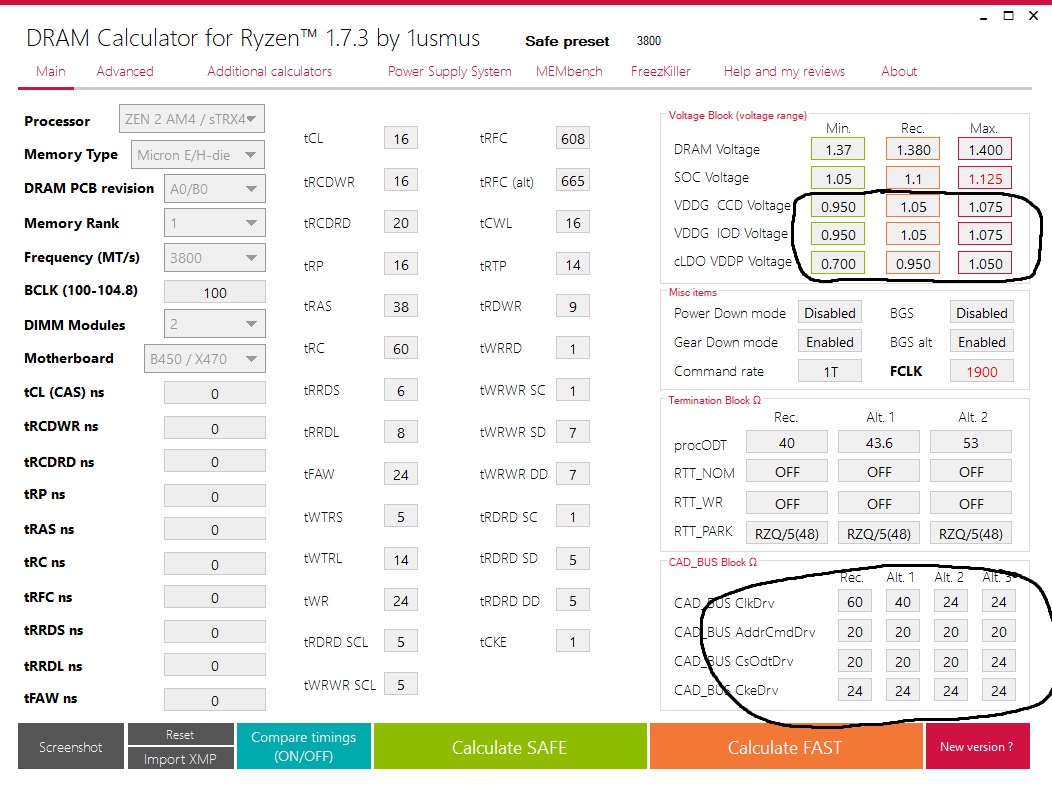Open the Frequency (MT/s) dropdown 3800
This screenshot has height=791, width=1052.
(215, 258)
